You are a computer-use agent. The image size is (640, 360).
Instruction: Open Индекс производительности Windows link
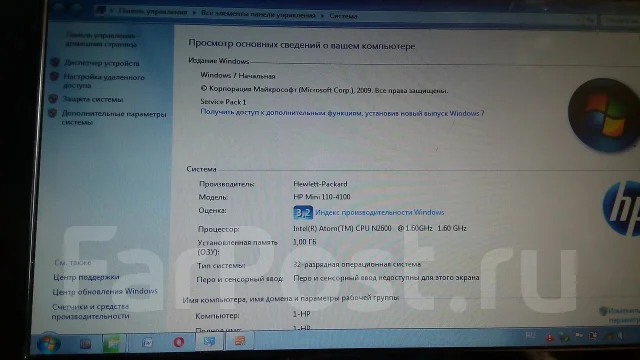coord(380,212)
